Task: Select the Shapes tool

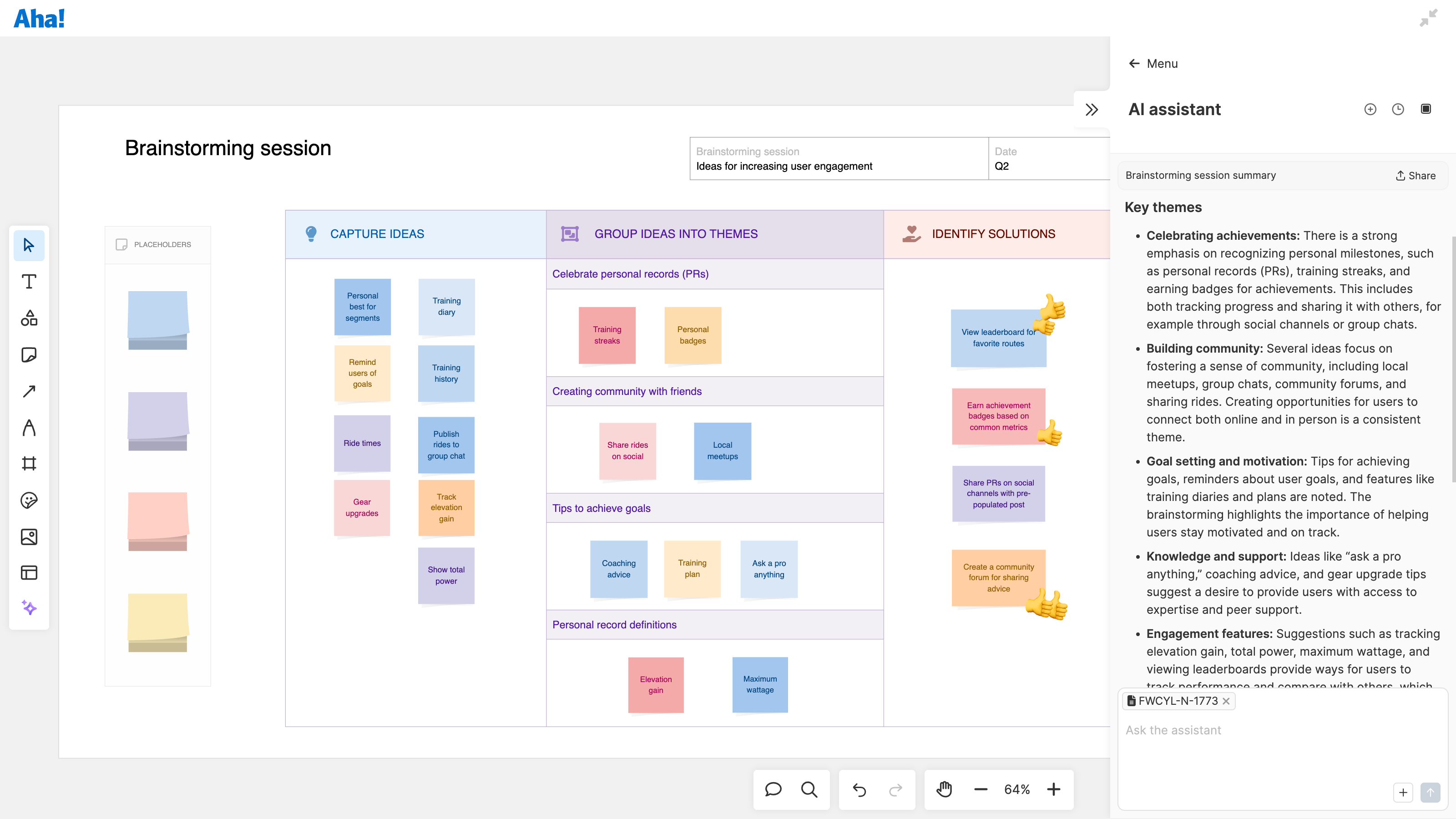Action: 29,318
